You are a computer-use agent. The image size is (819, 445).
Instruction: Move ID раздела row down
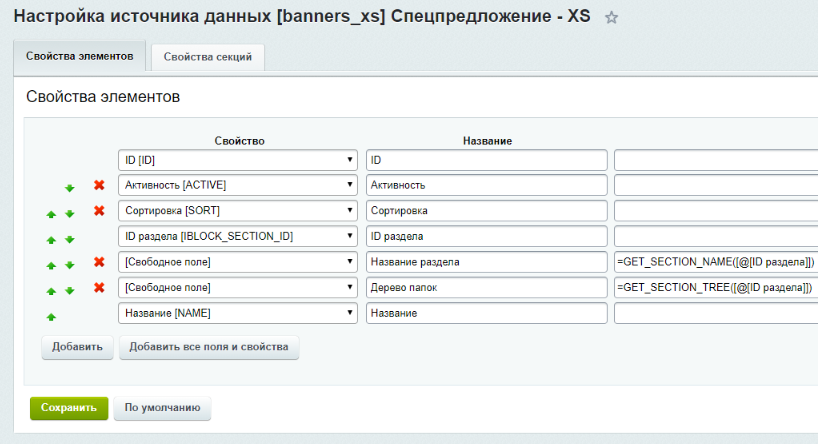(70, 239)
